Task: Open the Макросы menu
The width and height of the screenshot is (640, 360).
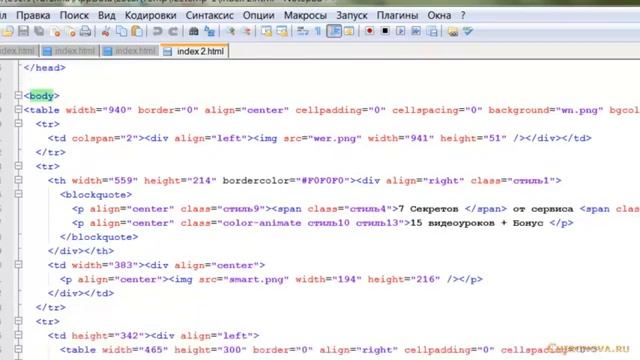Action: tap(305, 16)
